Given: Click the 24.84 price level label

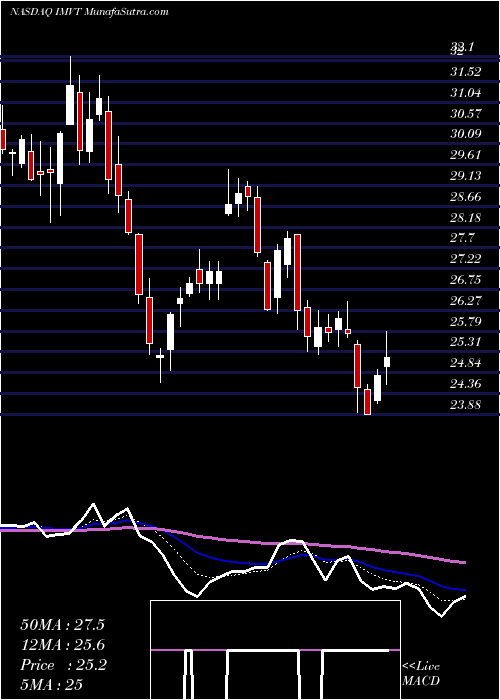Looking at the screenshot, I should [466, 363].
